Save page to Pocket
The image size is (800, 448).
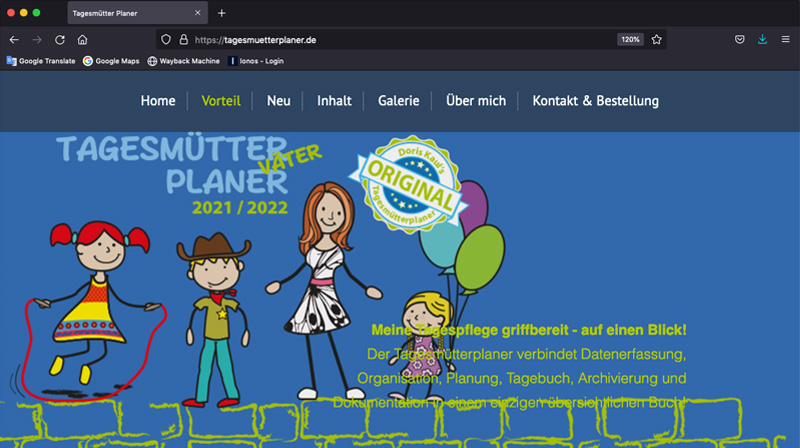click(739, 40)
